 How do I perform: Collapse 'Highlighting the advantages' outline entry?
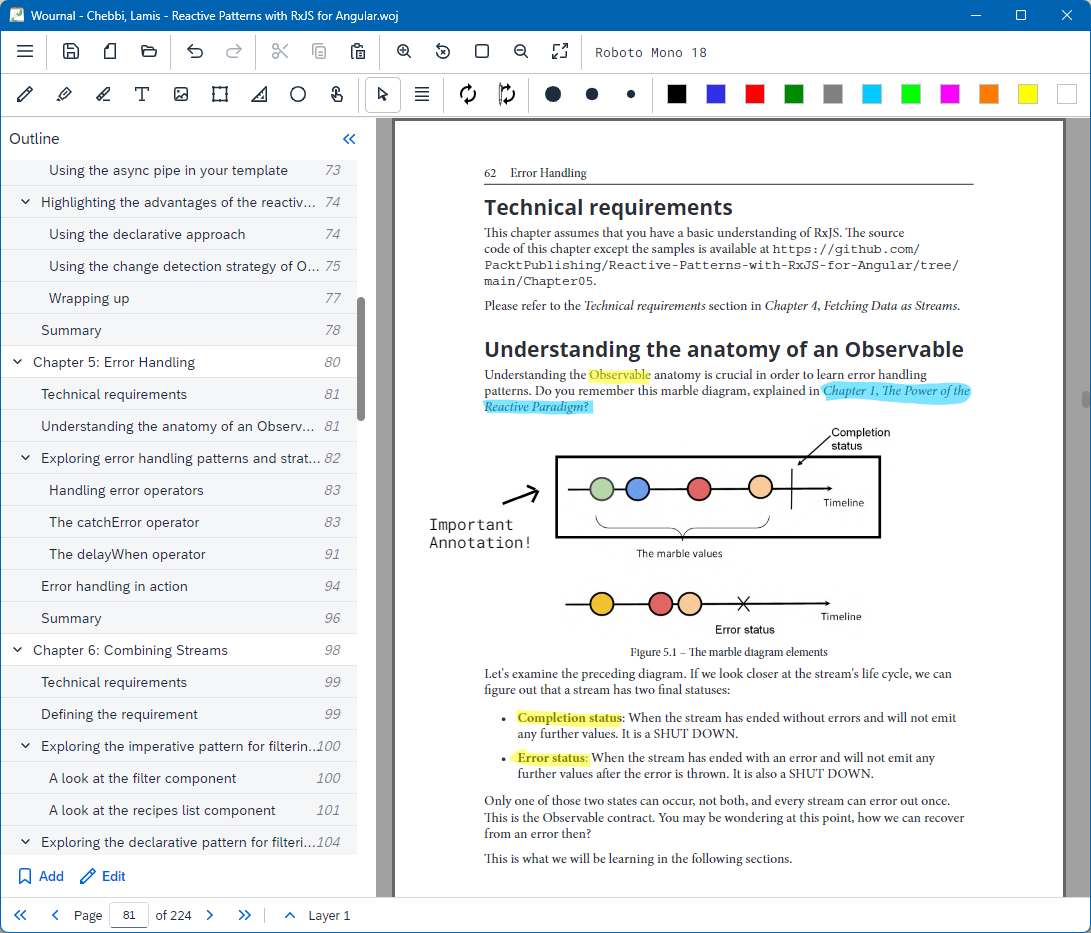pos(26,202)
